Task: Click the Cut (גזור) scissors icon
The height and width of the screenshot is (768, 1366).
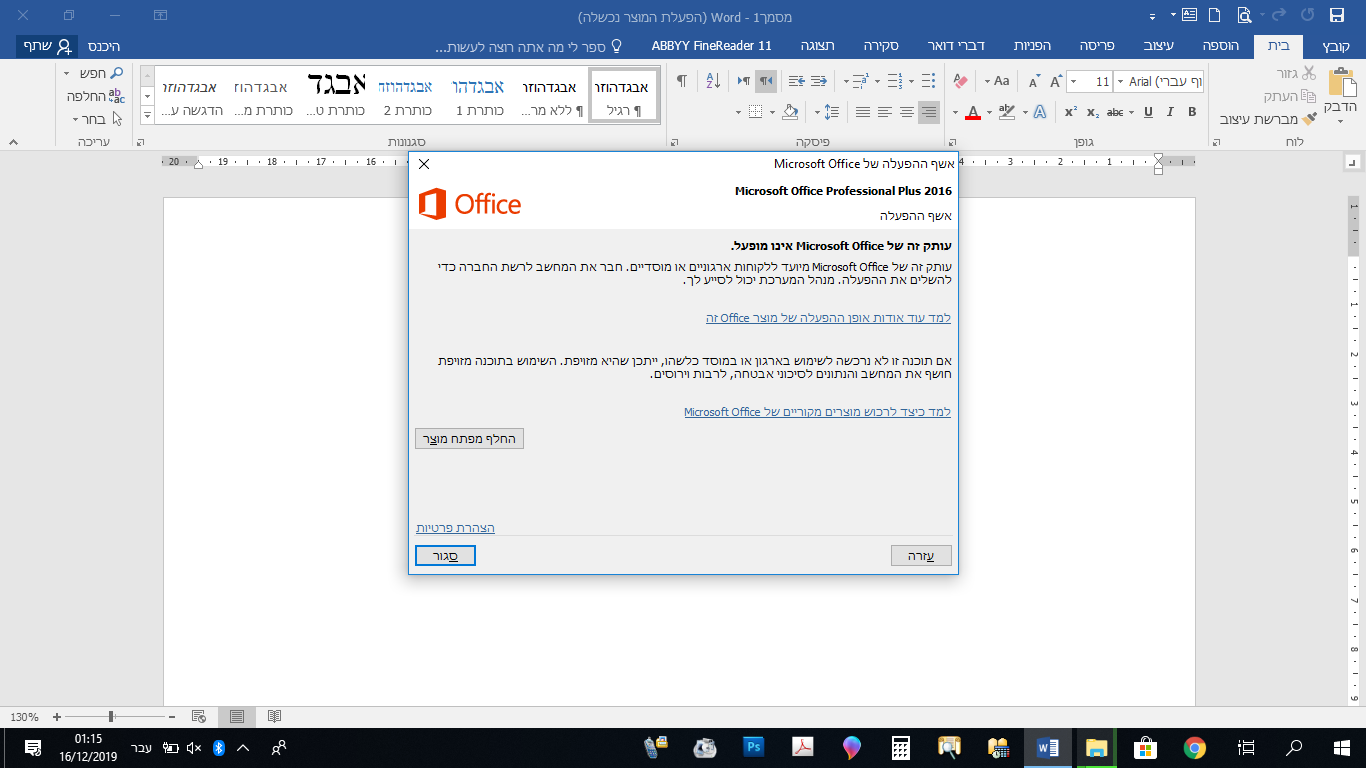Action: coord(1309,73)
